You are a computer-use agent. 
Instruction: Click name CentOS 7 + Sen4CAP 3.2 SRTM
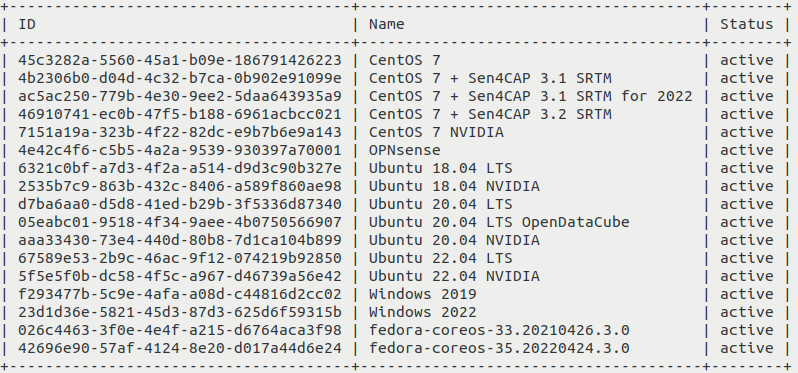pos(490,114)
